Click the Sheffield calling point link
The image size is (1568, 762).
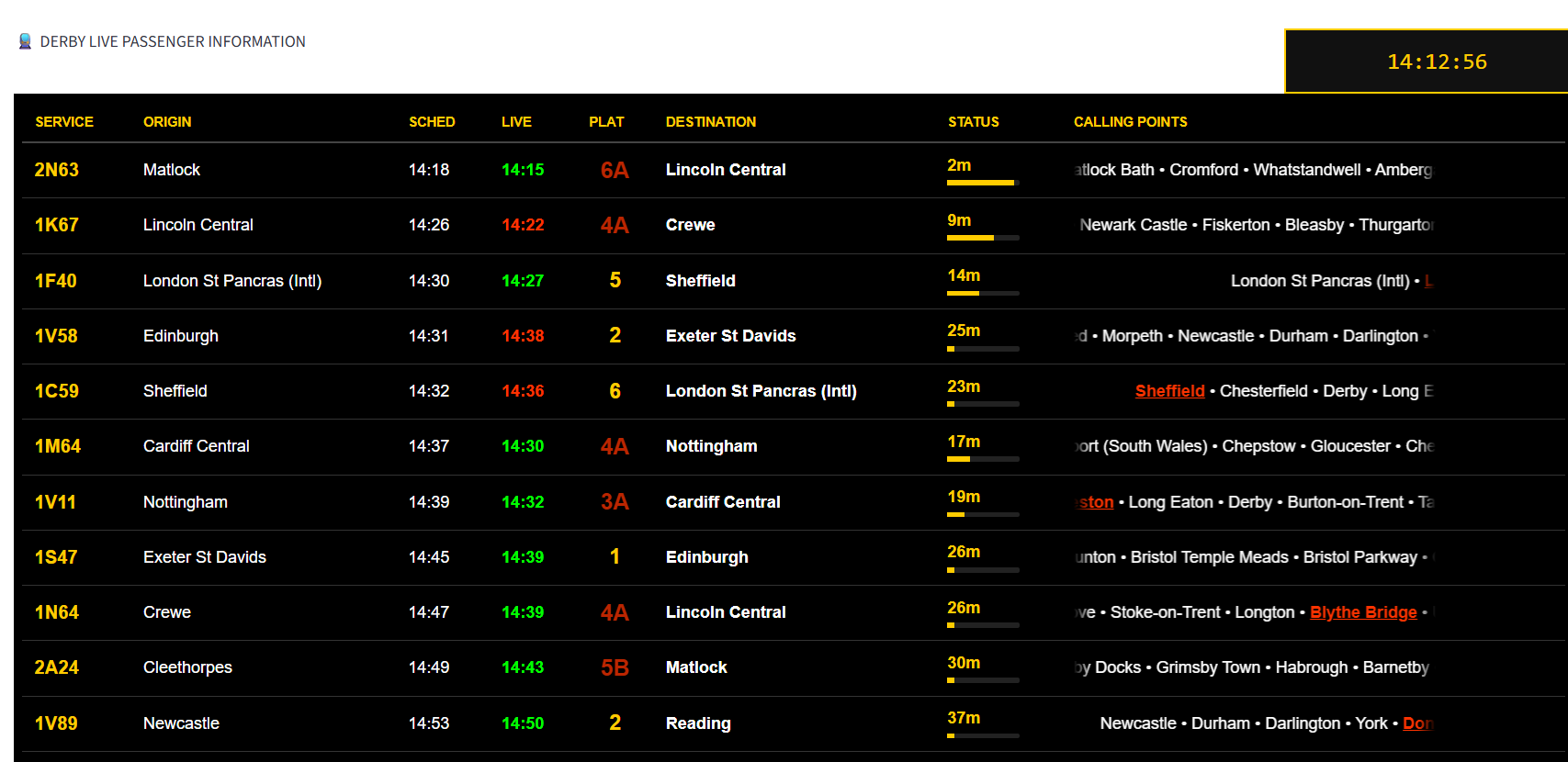point(1169,391)
